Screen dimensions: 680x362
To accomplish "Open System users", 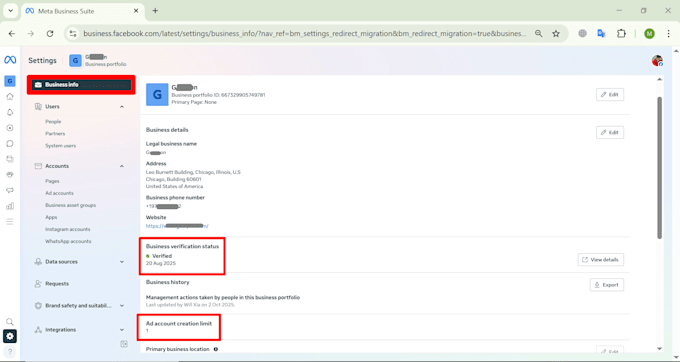I will click(60, 146).
